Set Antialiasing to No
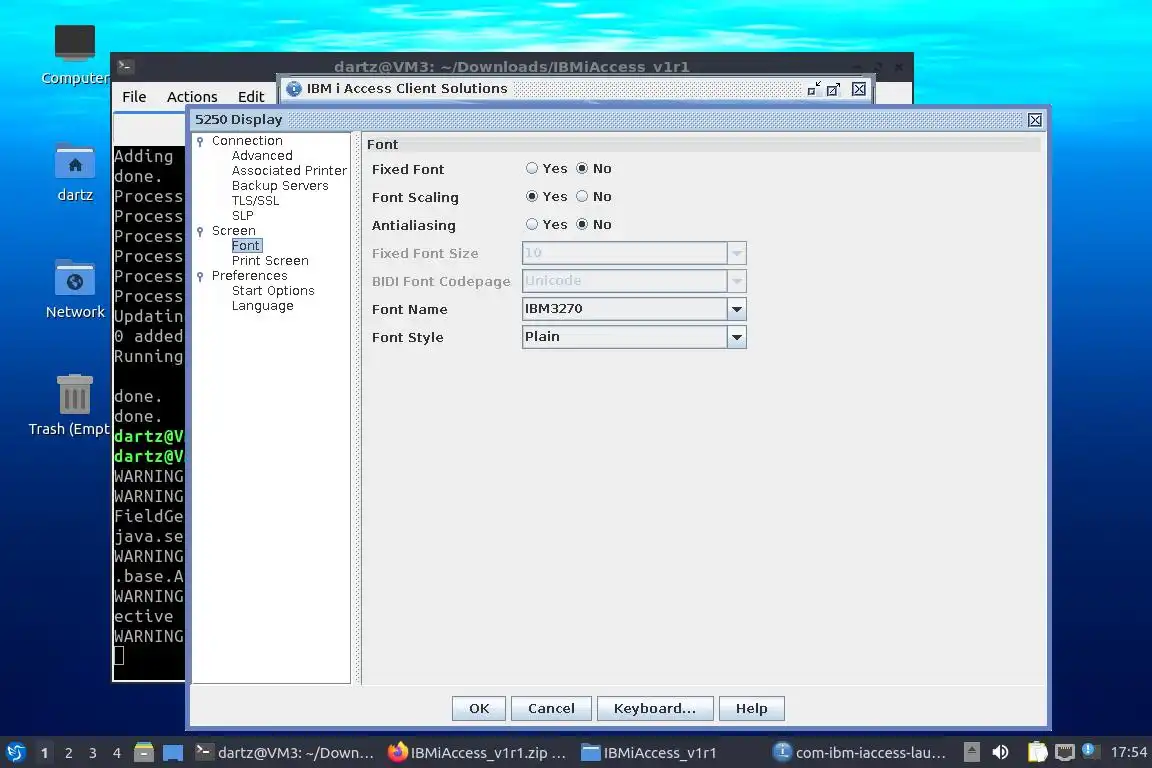 [582, 224]
